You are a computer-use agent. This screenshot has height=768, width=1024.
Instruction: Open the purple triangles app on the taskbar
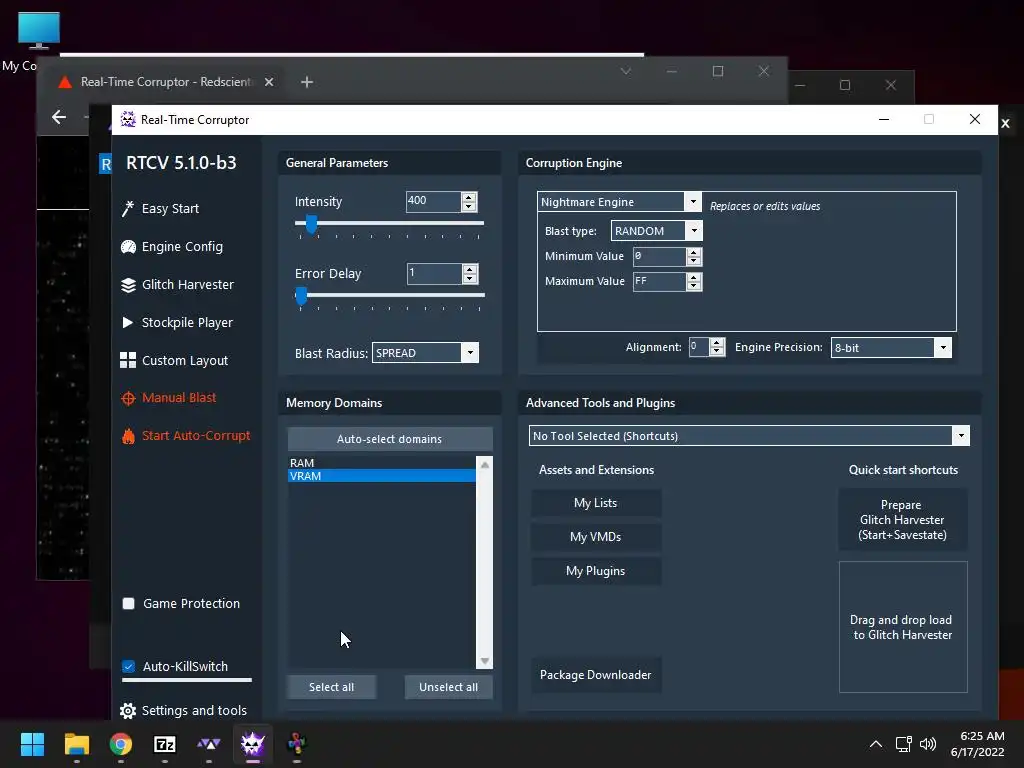tap(208, 744)
